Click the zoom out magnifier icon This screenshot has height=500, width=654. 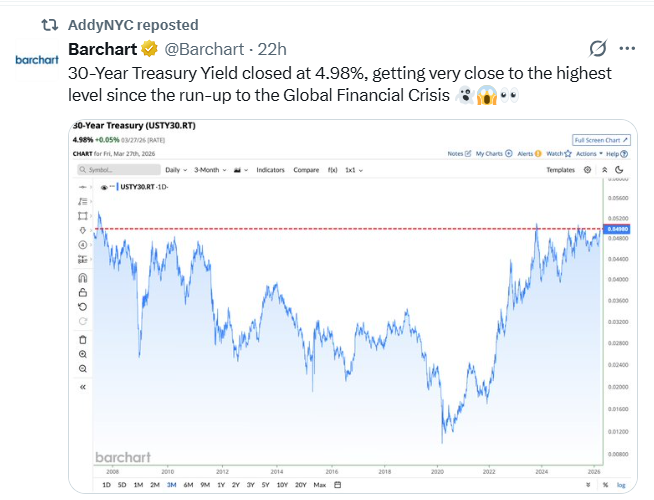coord(83,369)
